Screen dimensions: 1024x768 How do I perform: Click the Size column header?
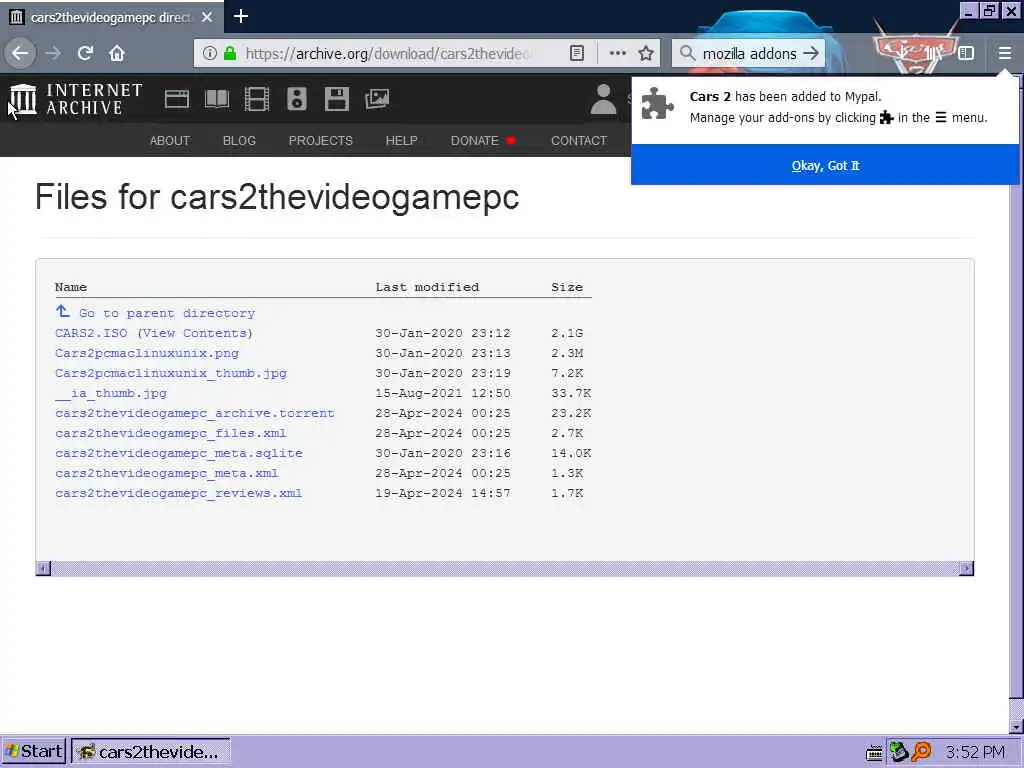(567, 287)
